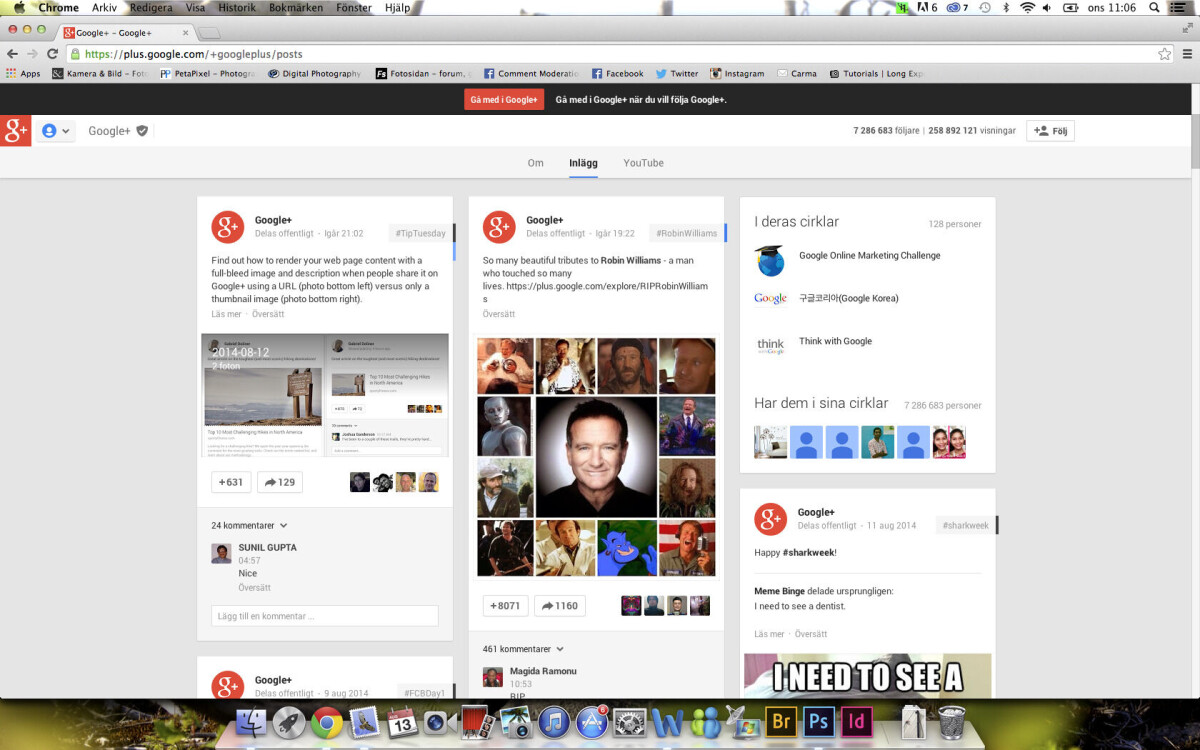Click the red 'Gå med i Google+' button
The width and height of the screenshot is (1200, 750).
pyautogui.click(x=504, y=100)
